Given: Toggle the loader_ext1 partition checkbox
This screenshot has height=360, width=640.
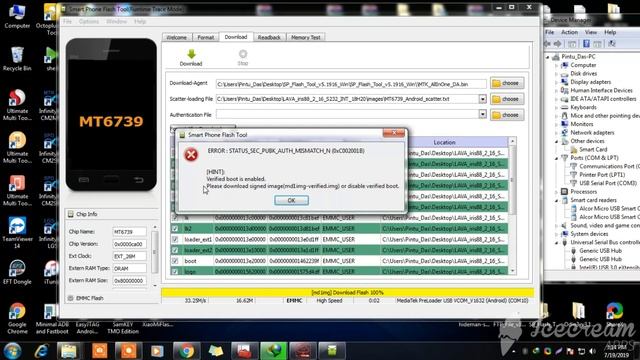Looking at the screenshot, I should (x=175, y=239).
